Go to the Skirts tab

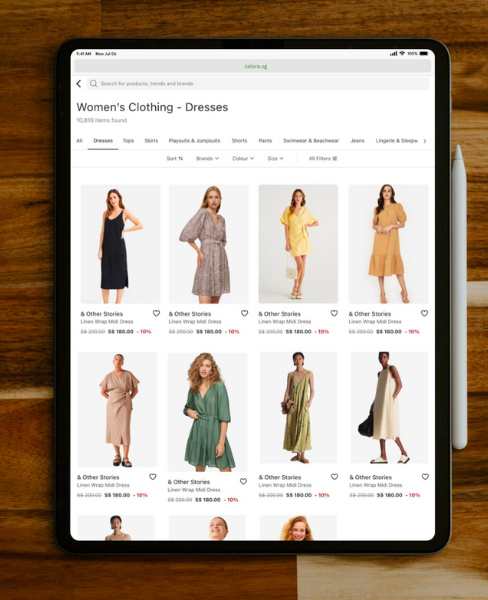(x=151, y=141)
